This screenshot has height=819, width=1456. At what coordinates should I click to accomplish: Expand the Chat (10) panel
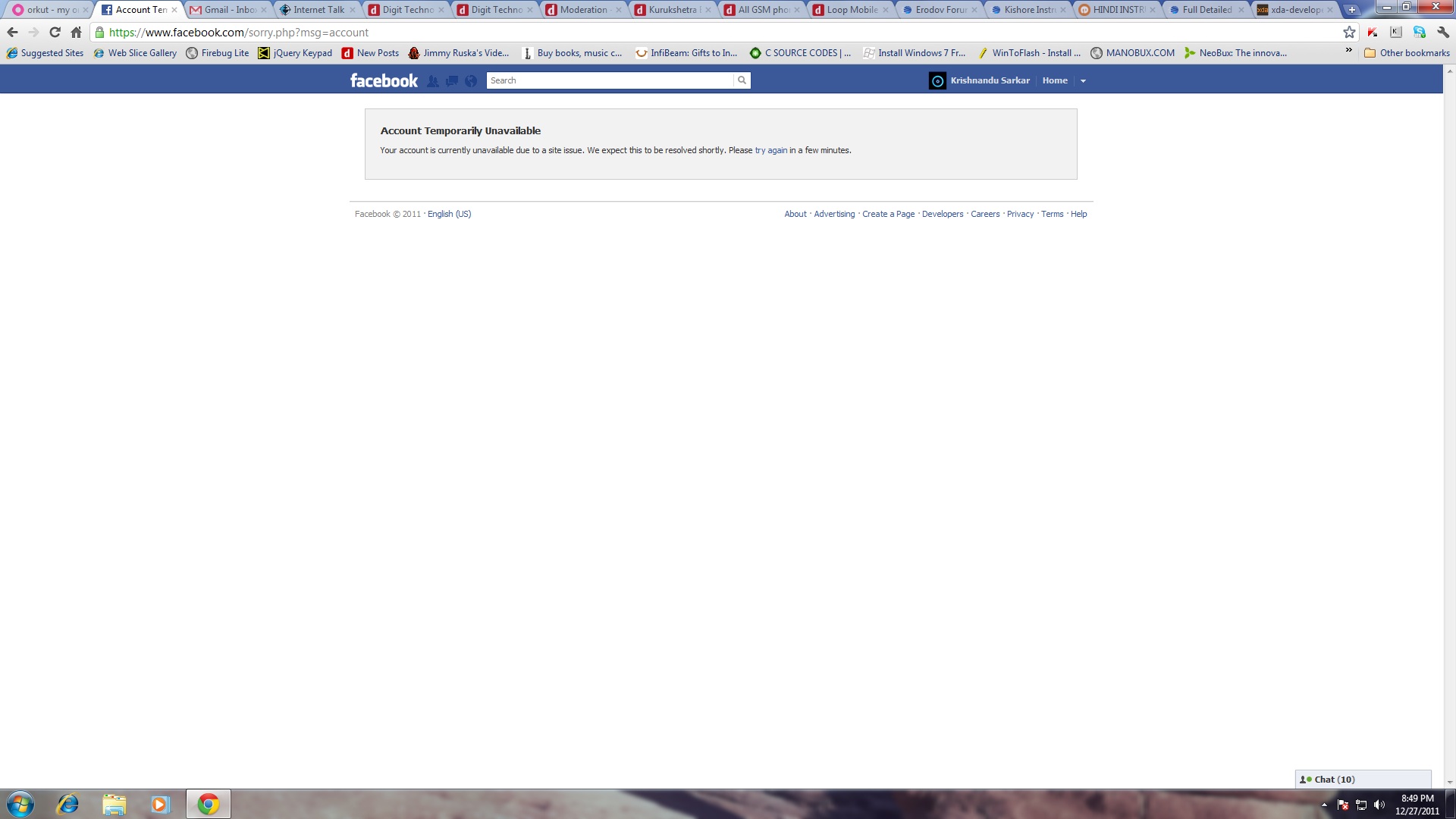click(x=1363, y=779)
